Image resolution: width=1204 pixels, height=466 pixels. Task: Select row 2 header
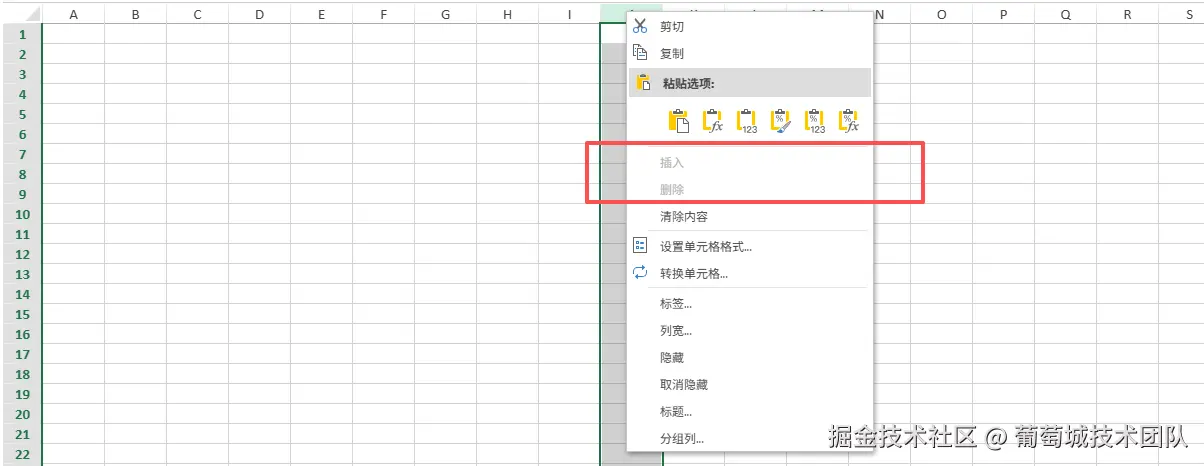point(21,54)
